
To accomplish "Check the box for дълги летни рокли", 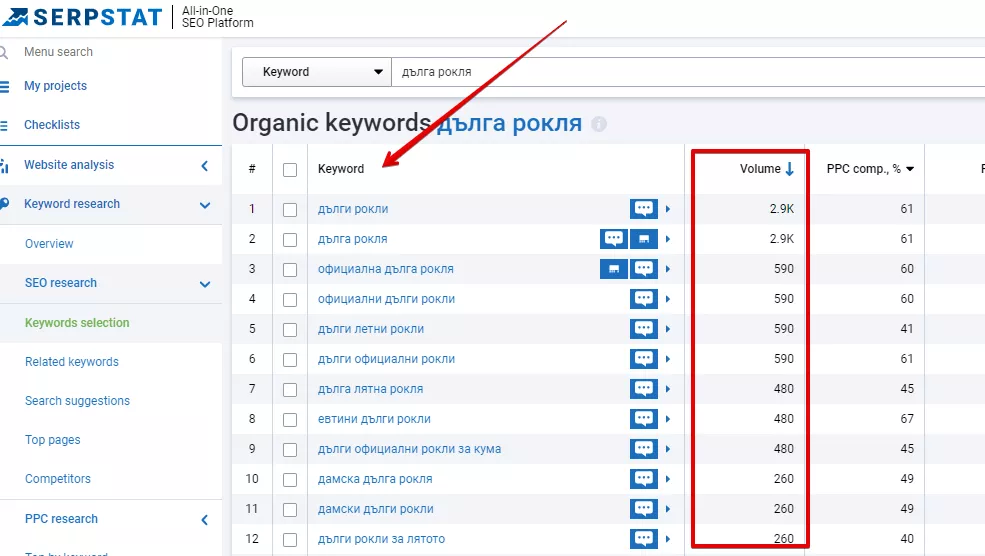I will point(290,330).
